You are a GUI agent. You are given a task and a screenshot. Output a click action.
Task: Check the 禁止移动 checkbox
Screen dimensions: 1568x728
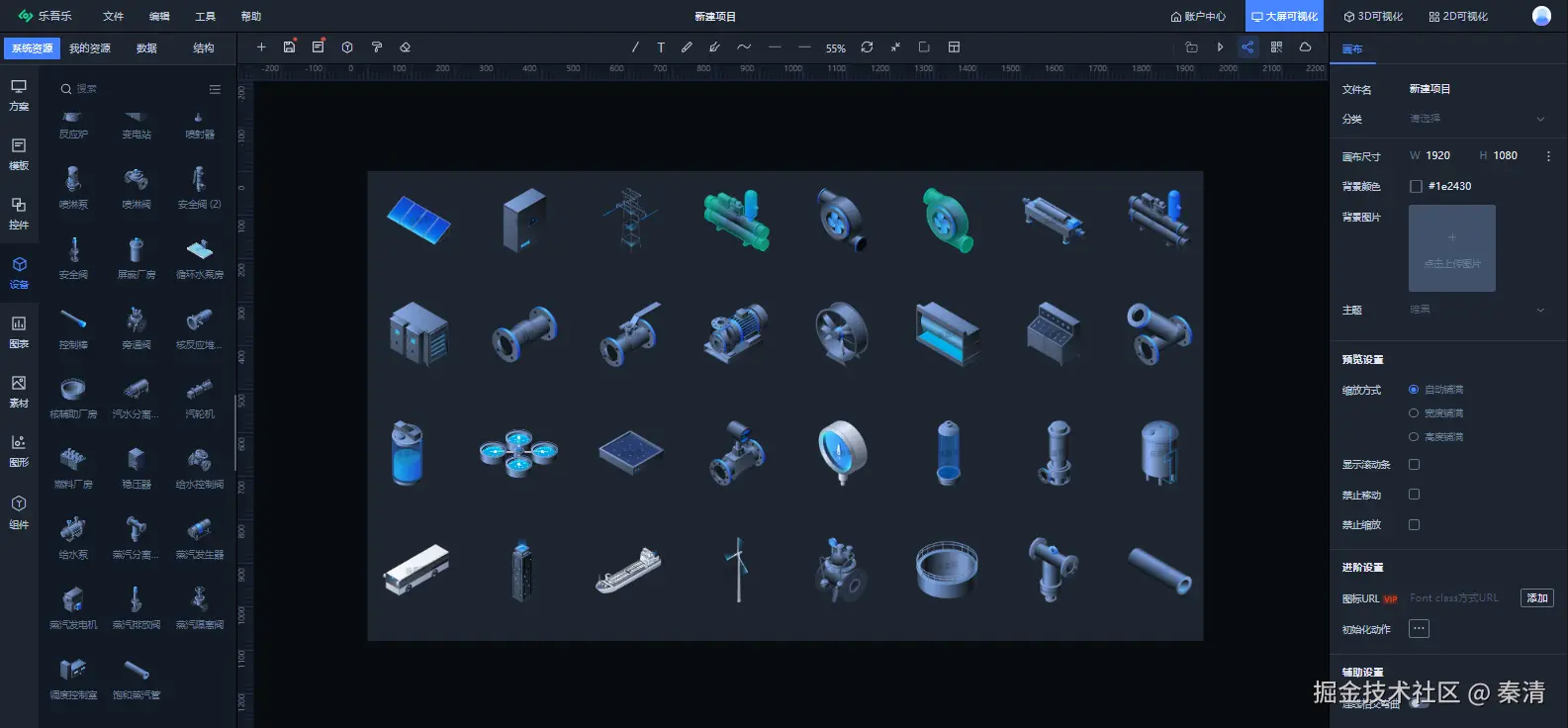1414,495
